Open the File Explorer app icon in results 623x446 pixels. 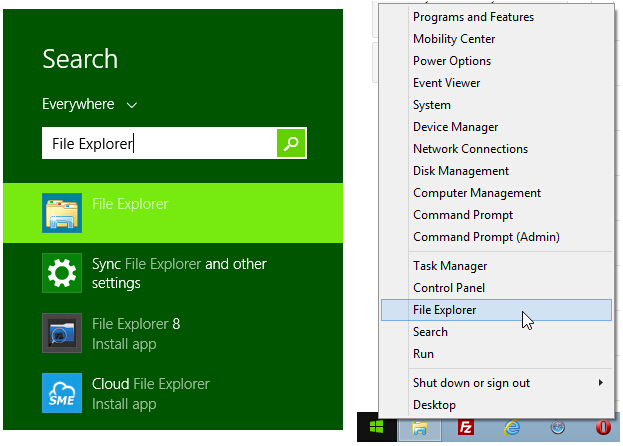pos(62,213)
